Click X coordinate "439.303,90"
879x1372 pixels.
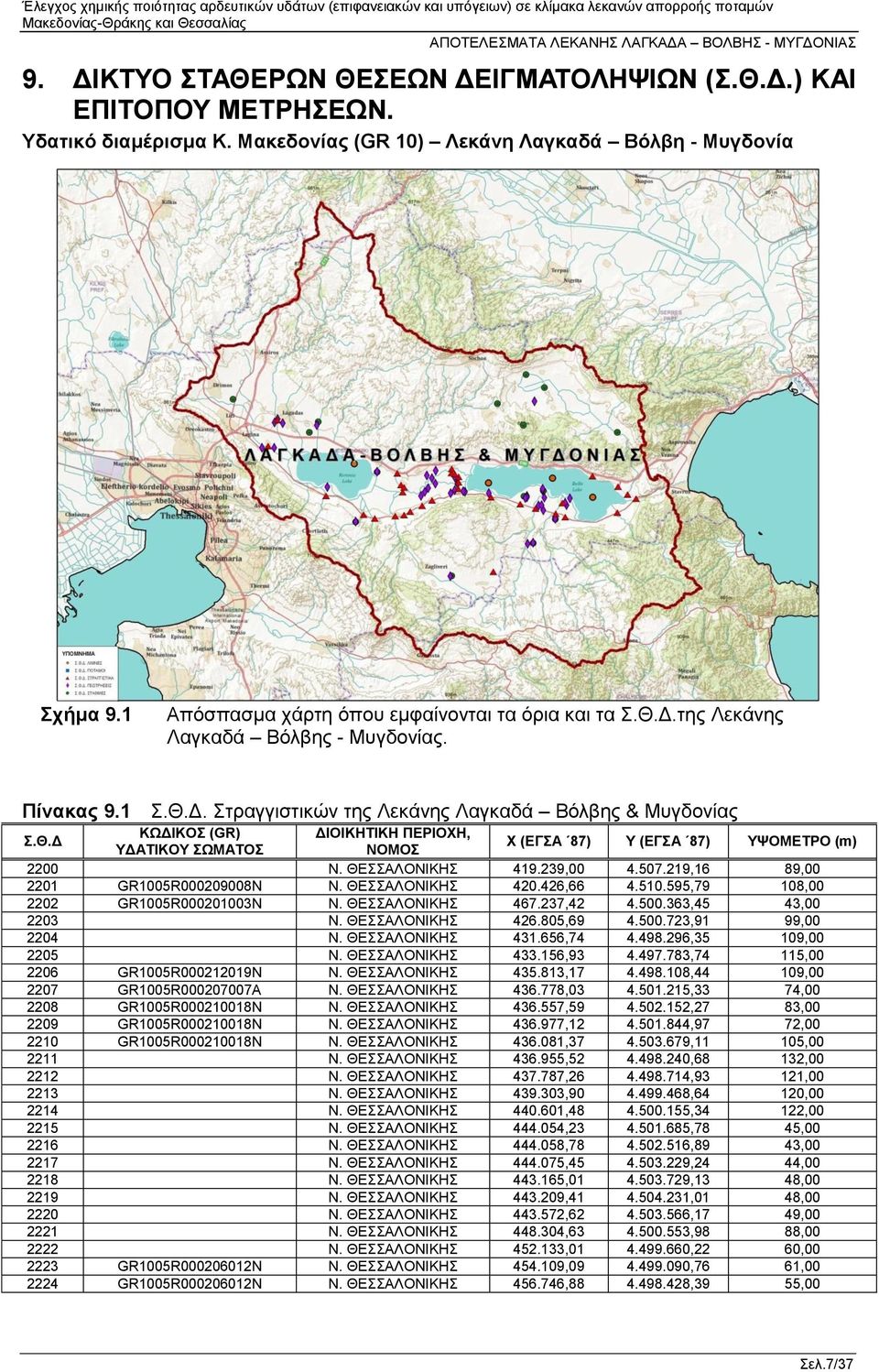(x=548, y=1094)
